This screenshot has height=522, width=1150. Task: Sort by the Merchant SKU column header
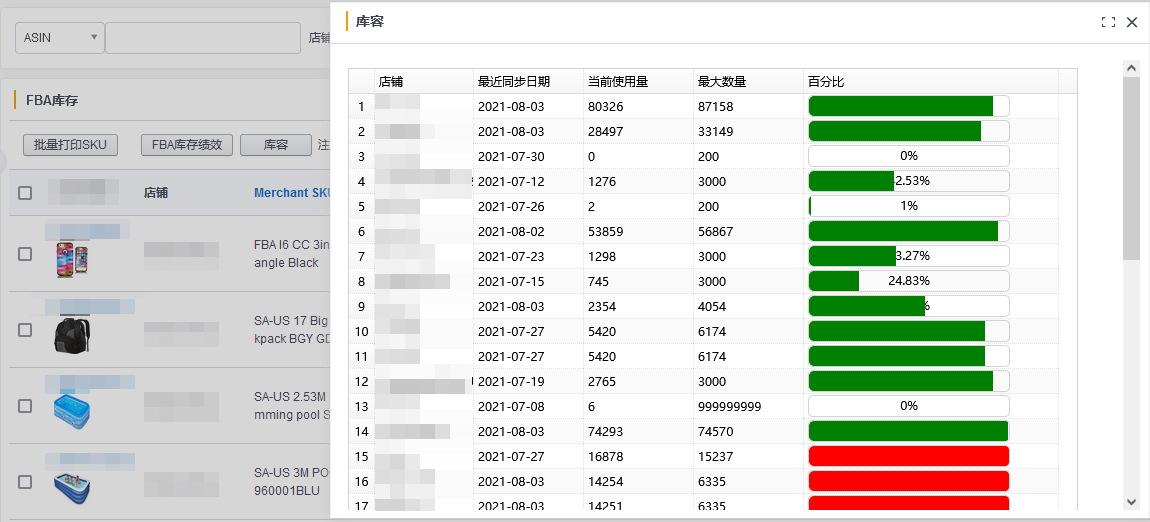tap(292, 193)
